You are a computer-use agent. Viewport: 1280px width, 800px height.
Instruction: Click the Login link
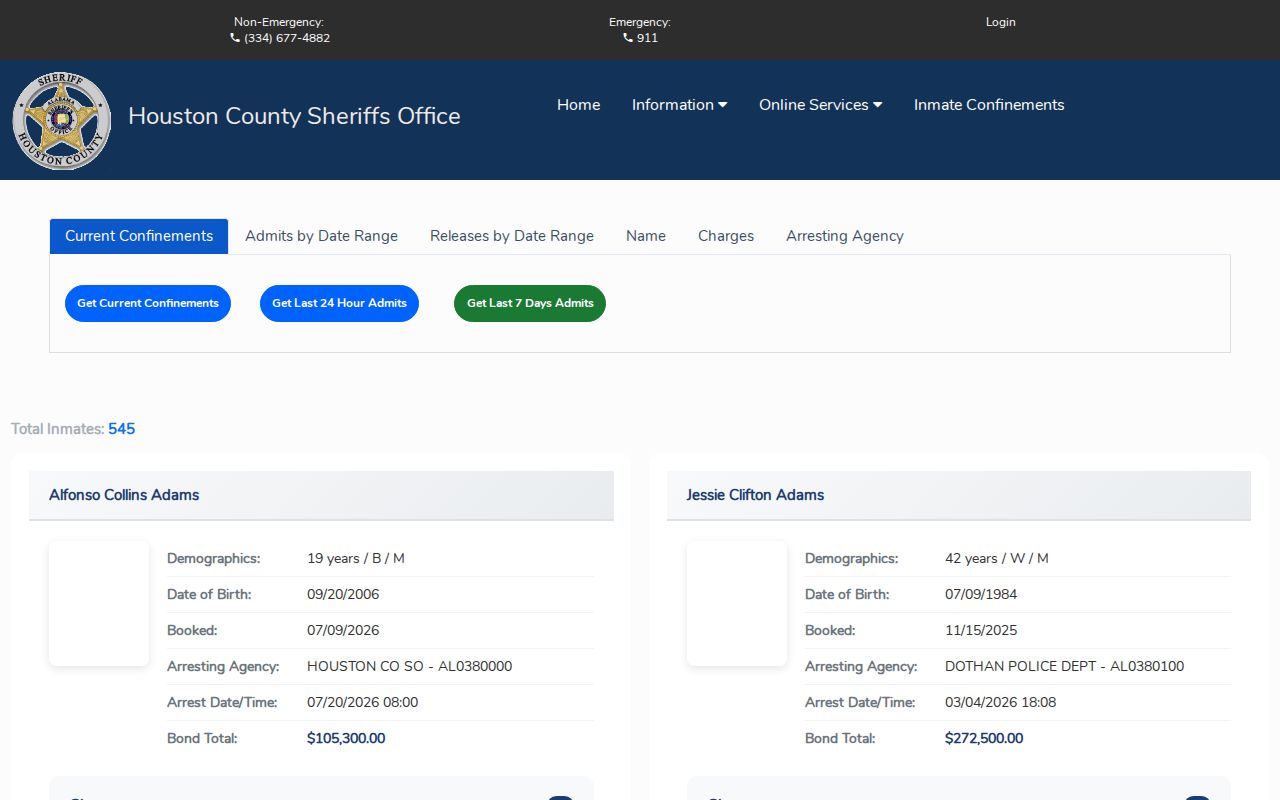pyautogui.click(x=1001, y=22)
